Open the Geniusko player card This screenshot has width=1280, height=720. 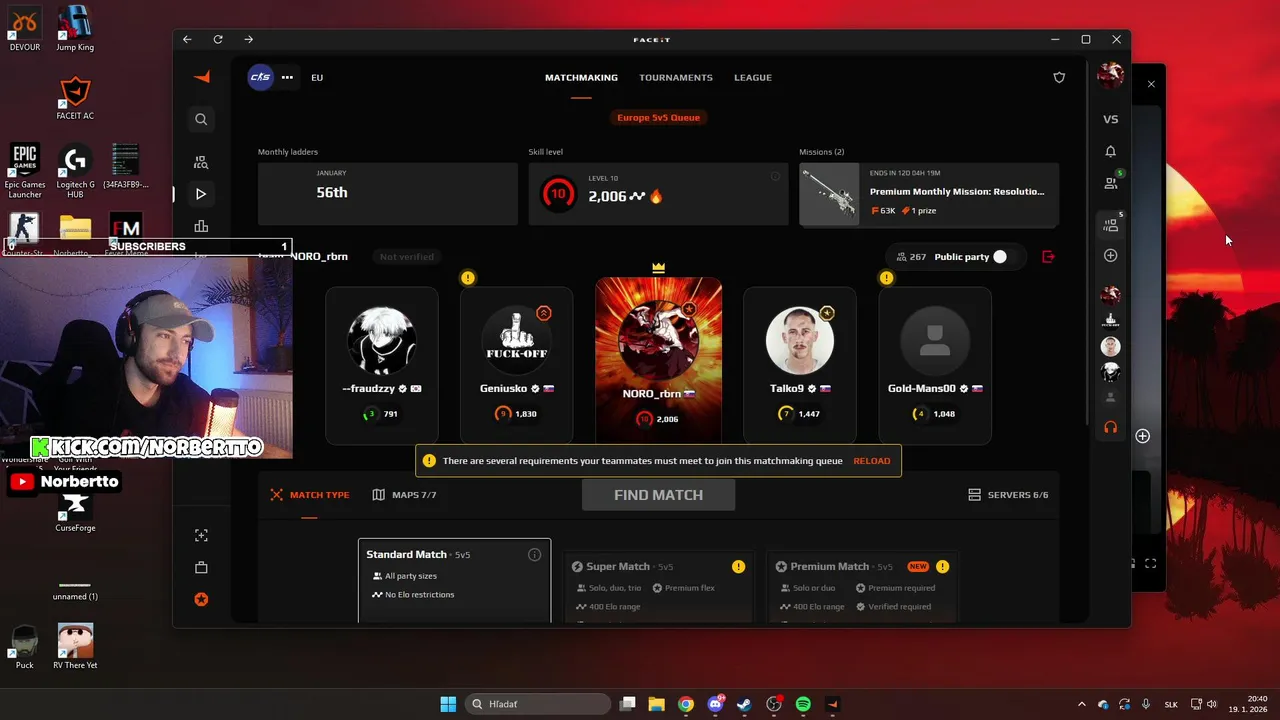(x=517, y=365)
